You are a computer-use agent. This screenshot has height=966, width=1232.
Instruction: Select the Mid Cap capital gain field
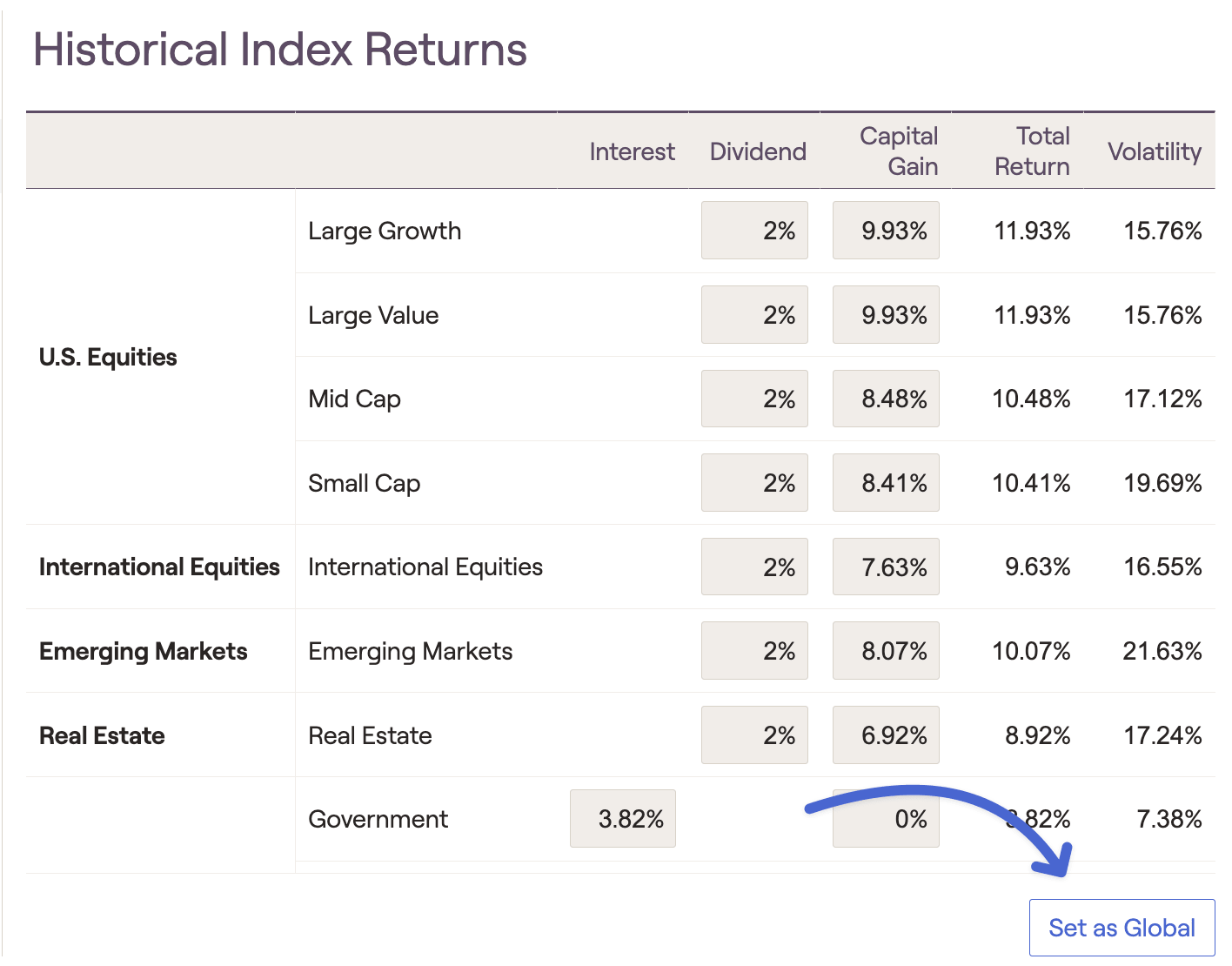tap(886, 399)
